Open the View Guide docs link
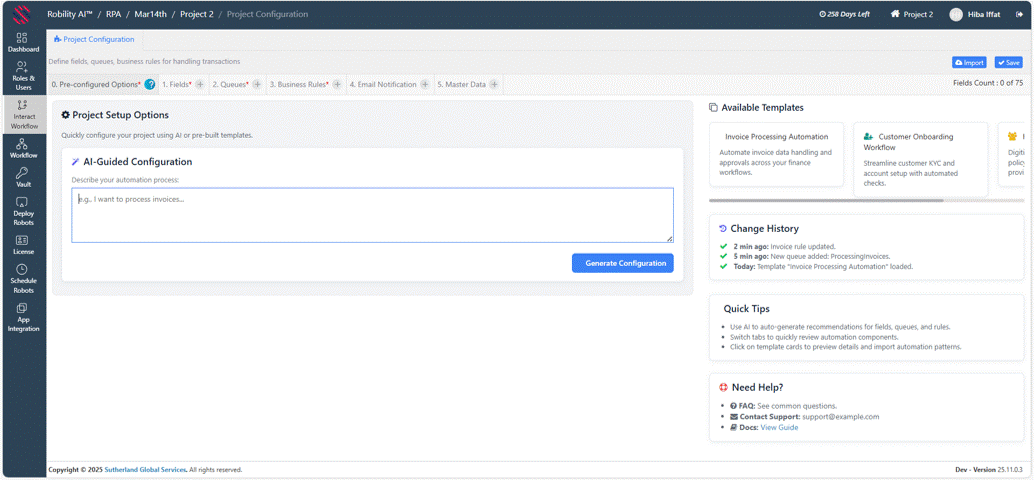 point(779,427)
